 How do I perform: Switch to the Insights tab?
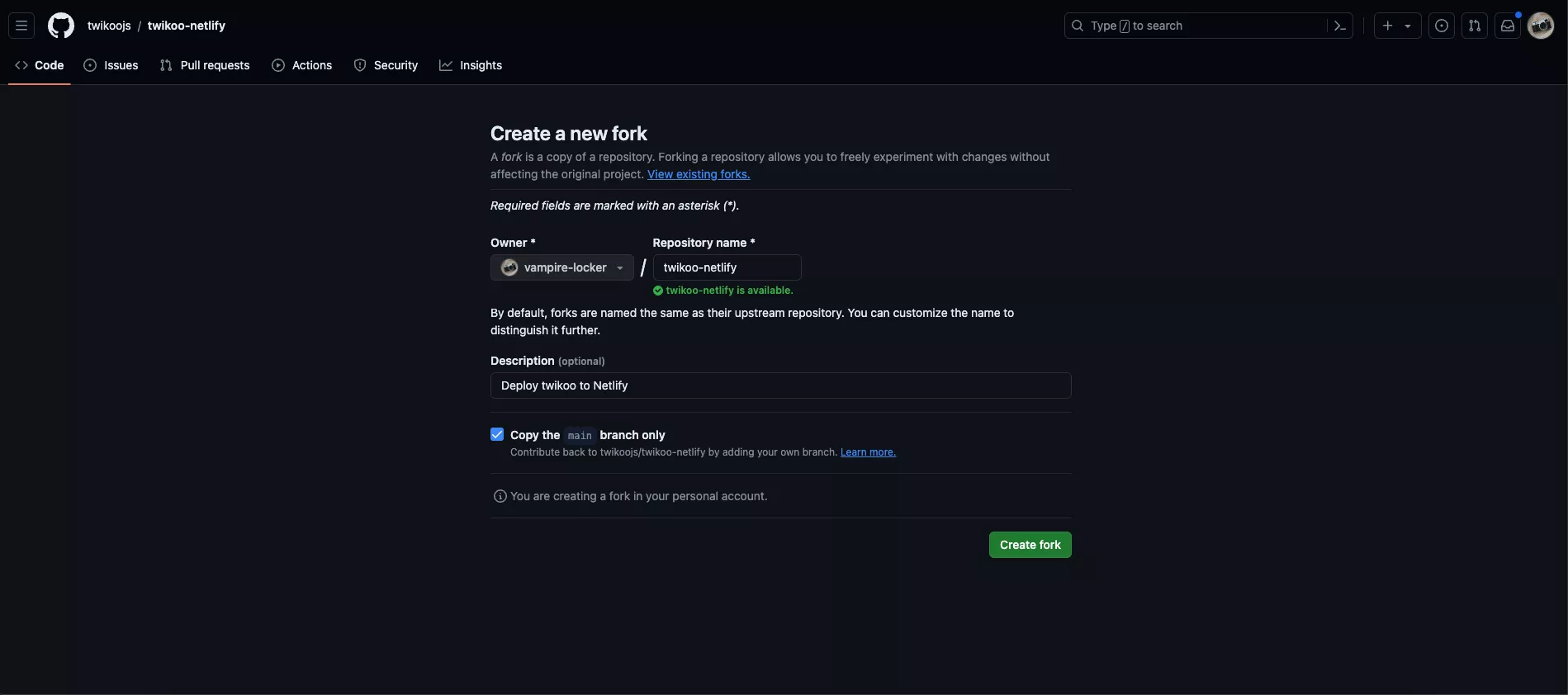[x=471, y=65]
